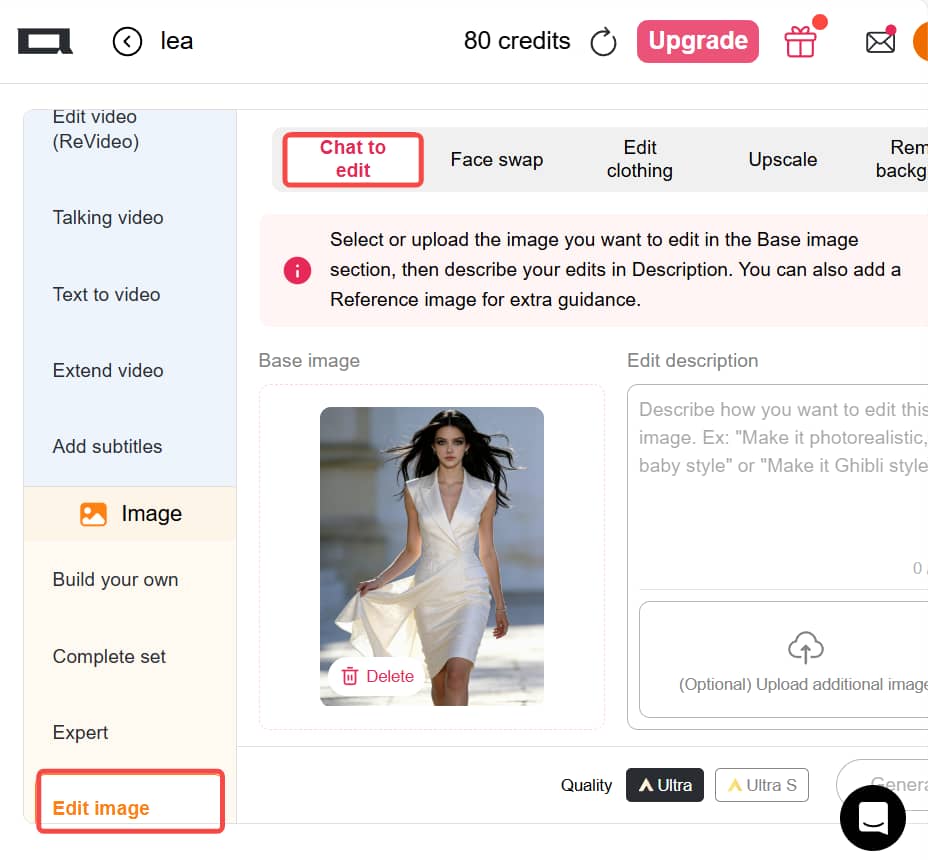
Task: Switch to the Upscale tab
Action: (x=783, y=159)
